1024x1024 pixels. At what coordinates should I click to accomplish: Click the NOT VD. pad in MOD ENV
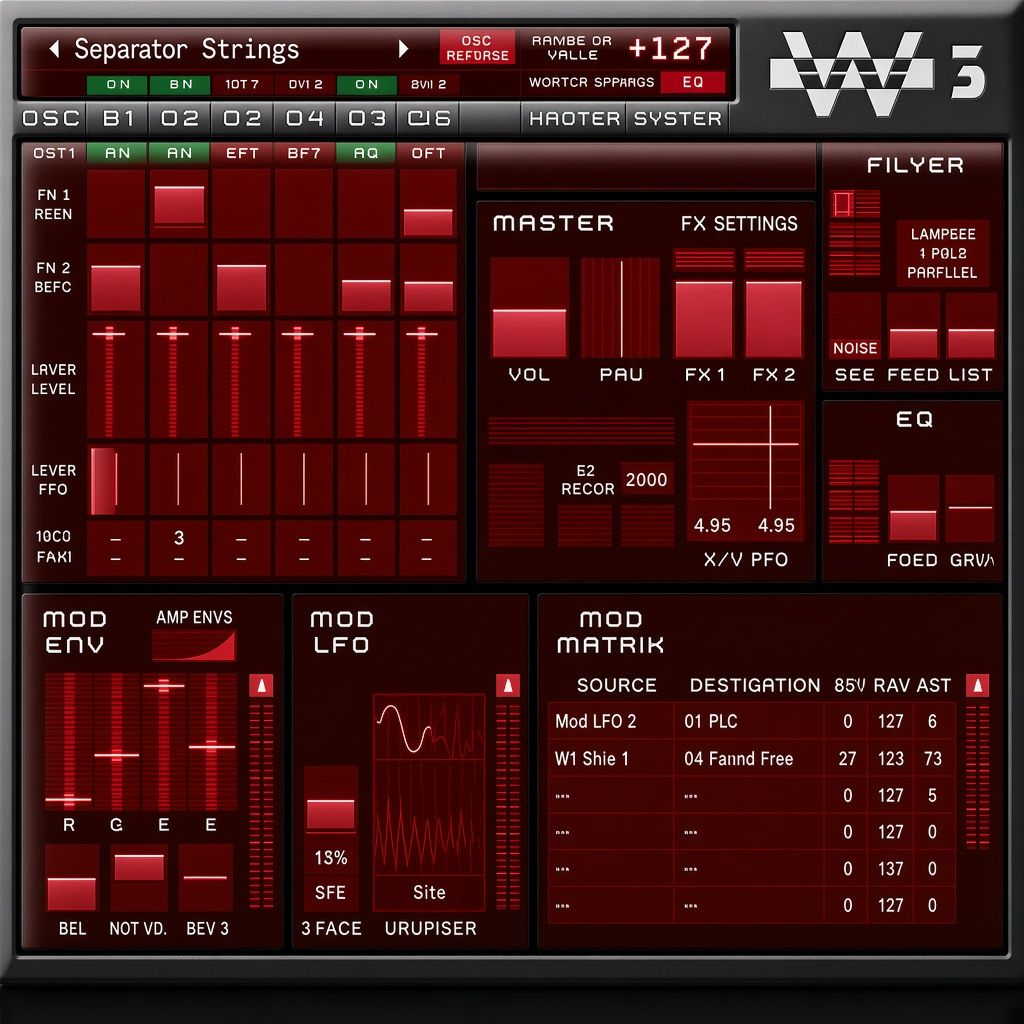[139, 878]
